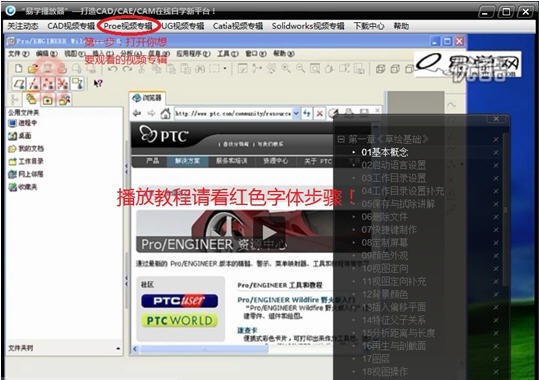Viewport: 539px width, 380px height.
Task: Toggle datum axis display icon
Action: (34, 84)
